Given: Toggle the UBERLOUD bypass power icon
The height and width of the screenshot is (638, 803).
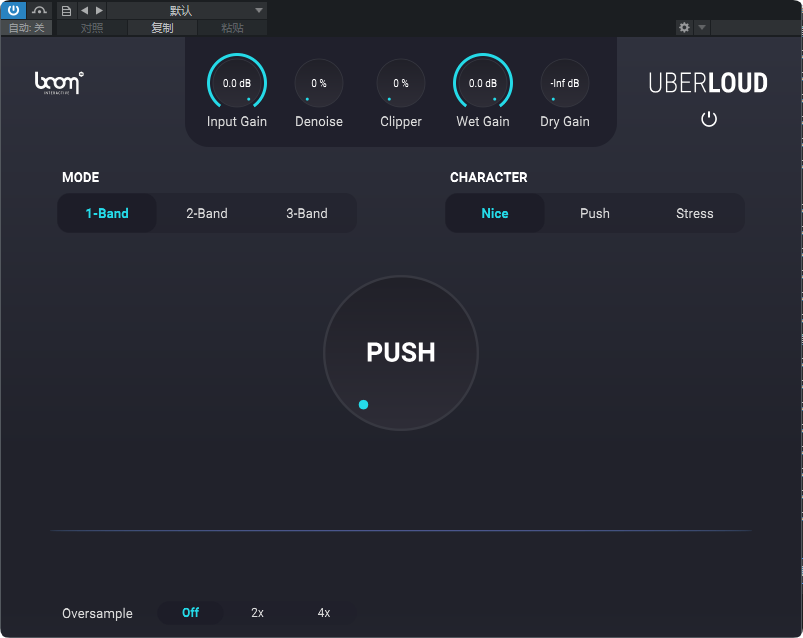Looking at the screenshot, I should [x=709, y=119].
